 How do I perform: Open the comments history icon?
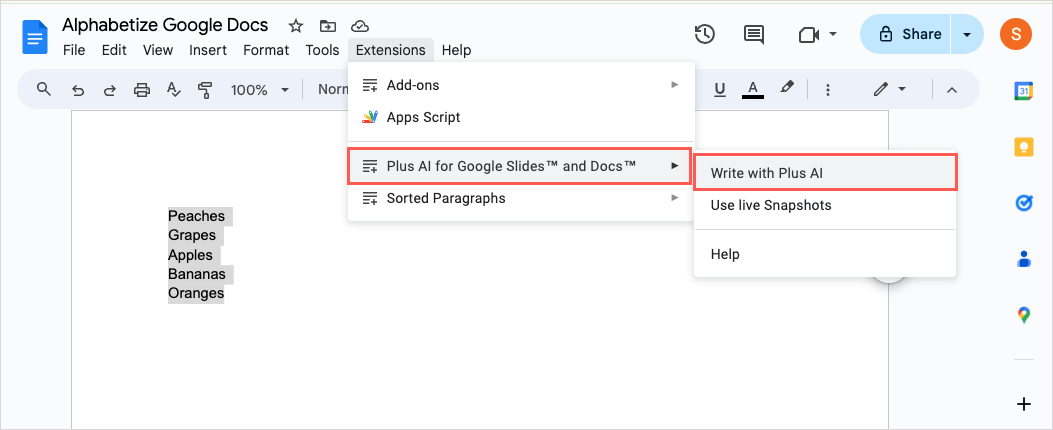tap(753, 34)
